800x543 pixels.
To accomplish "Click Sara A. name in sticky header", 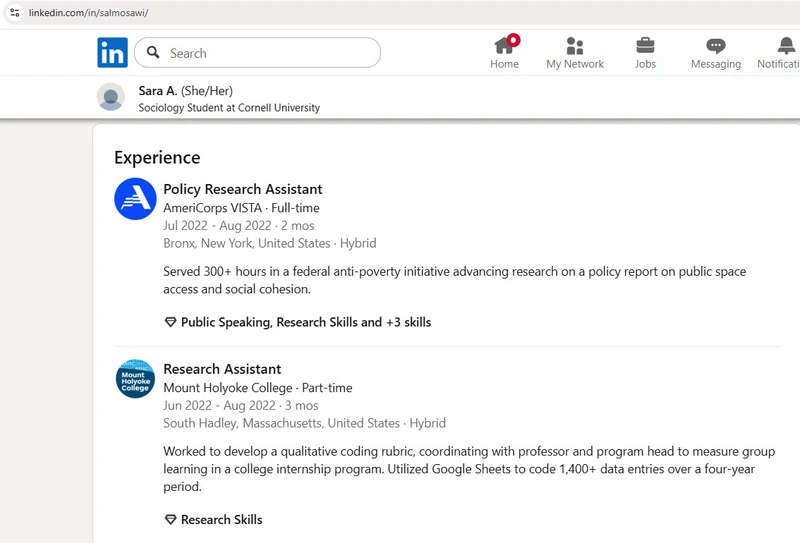I will [x=157, y=91].
